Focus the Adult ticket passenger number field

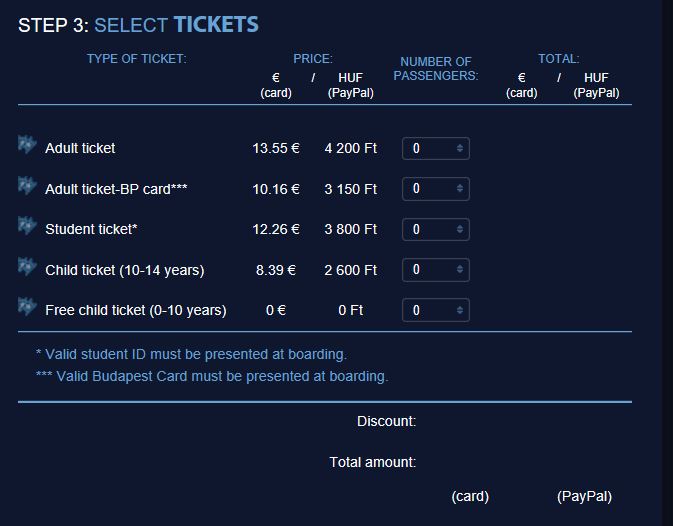(x=436, y=148)
